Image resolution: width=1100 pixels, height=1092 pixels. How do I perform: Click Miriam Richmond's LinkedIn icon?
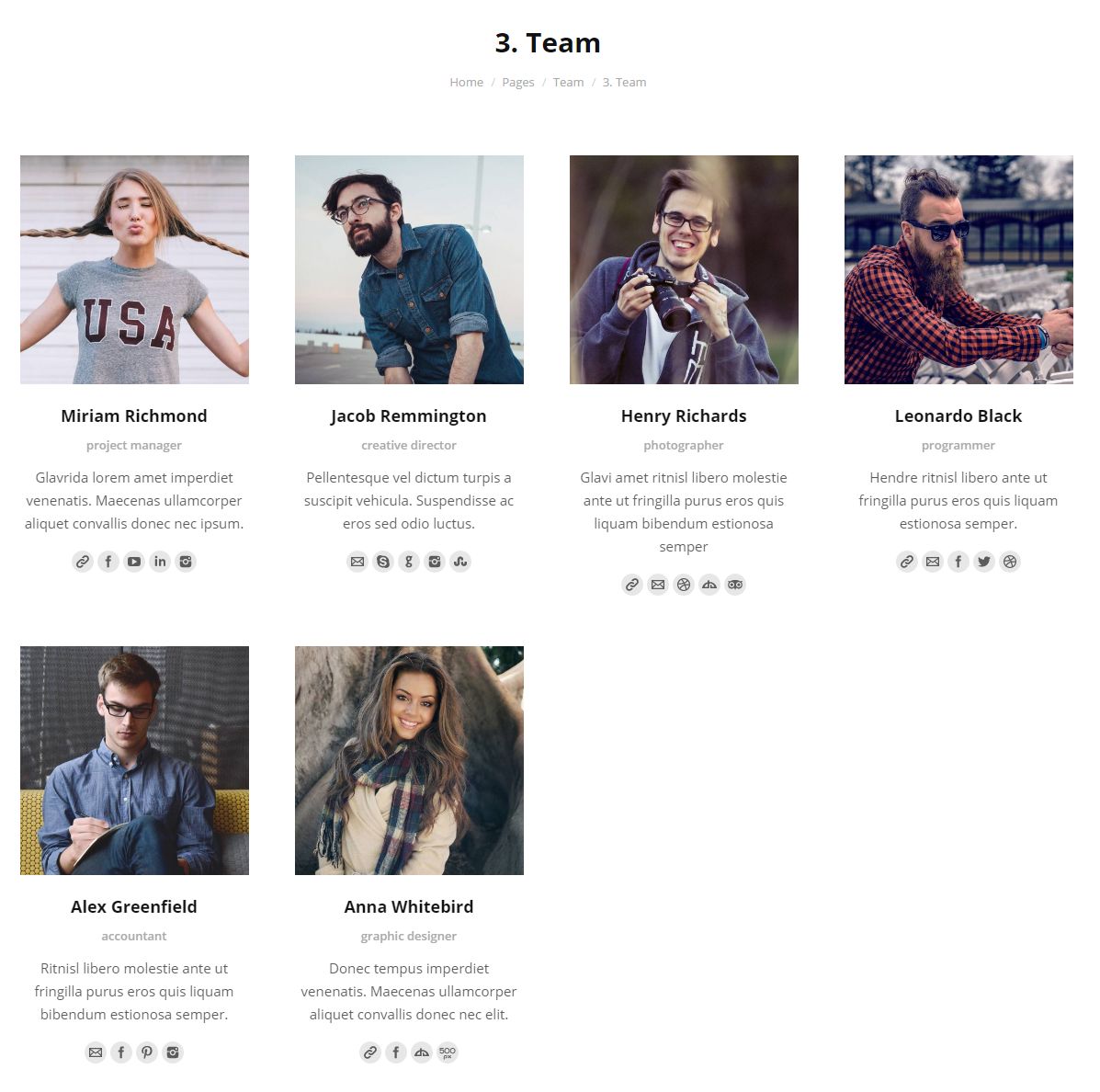160,562
